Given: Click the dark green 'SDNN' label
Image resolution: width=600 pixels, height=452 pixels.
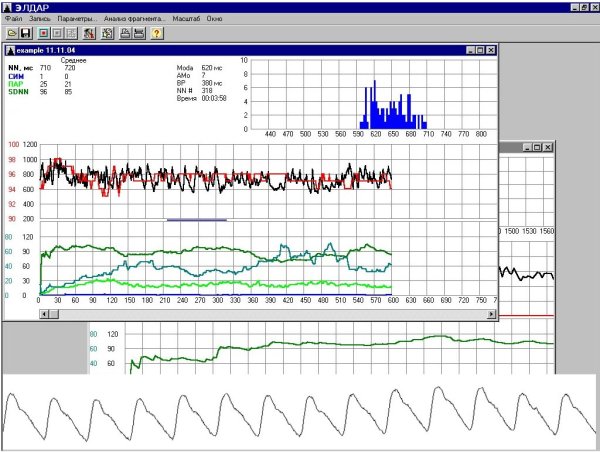Looking at the screenshot, I should pos(18,92).
